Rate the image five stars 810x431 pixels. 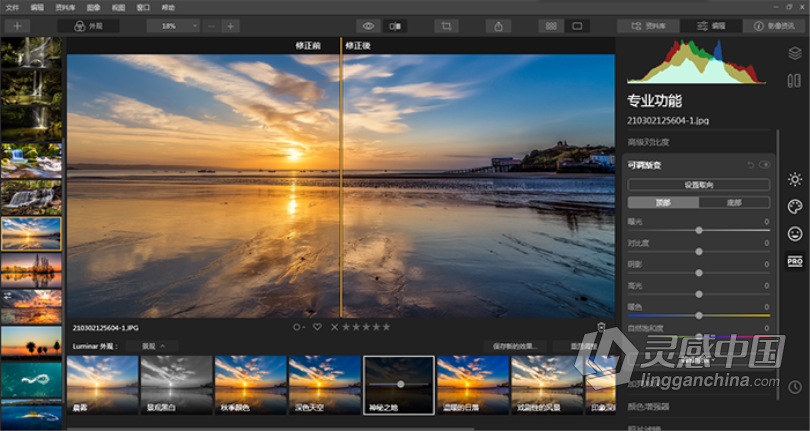(x=386, y=327)
